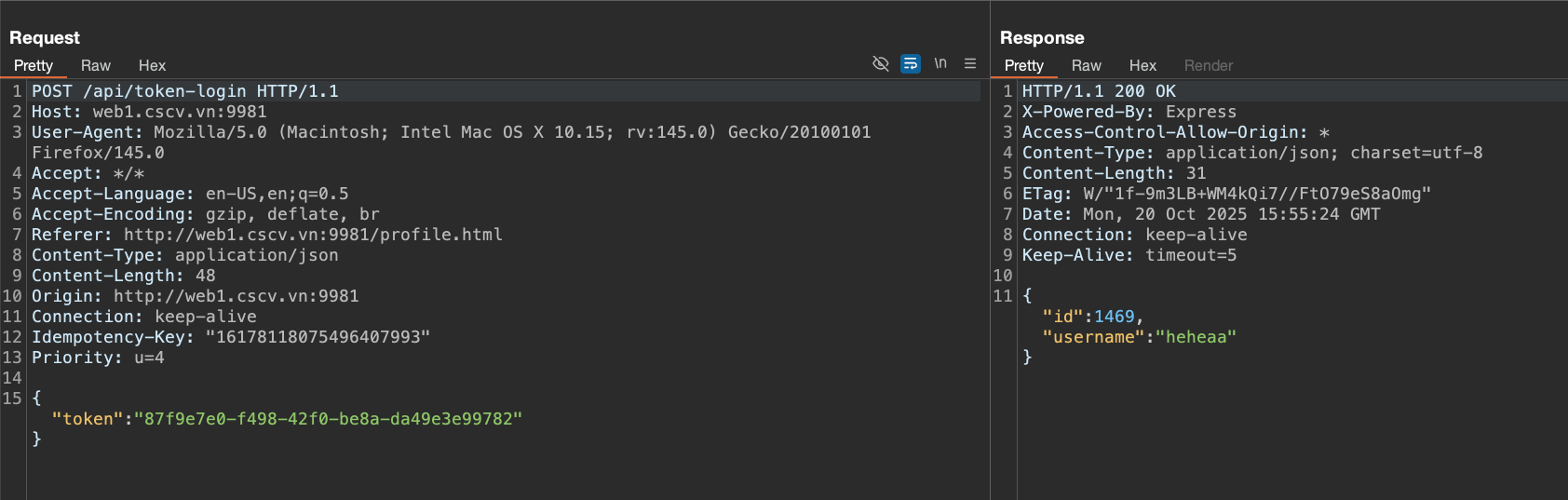Switch to the Raw tab in Response
The image size is (1568, 500).
(1086, 65)
